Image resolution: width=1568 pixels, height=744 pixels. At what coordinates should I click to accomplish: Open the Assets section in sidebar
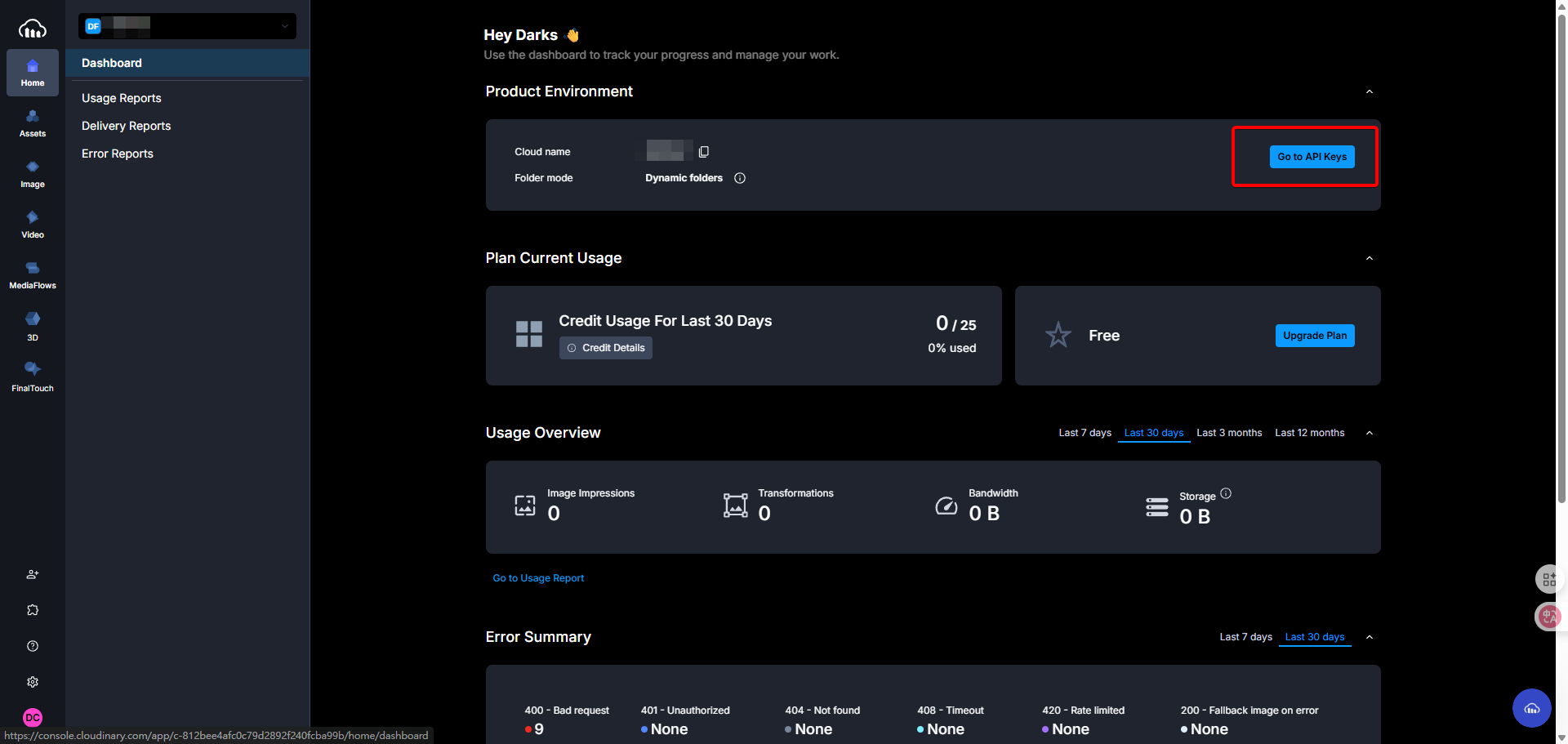pyautogui.click(x=32, y=123)
